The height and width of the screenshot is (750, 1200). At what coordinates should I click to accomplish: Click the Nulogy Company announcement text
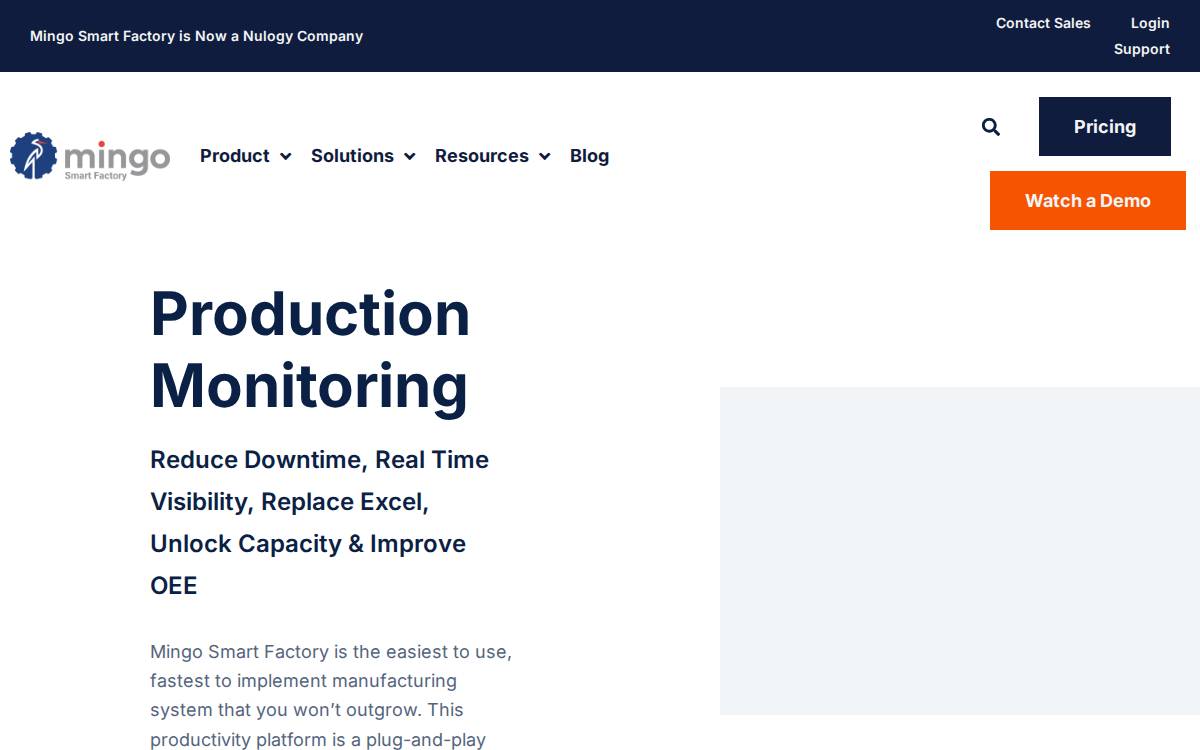(x=196, y=36)
